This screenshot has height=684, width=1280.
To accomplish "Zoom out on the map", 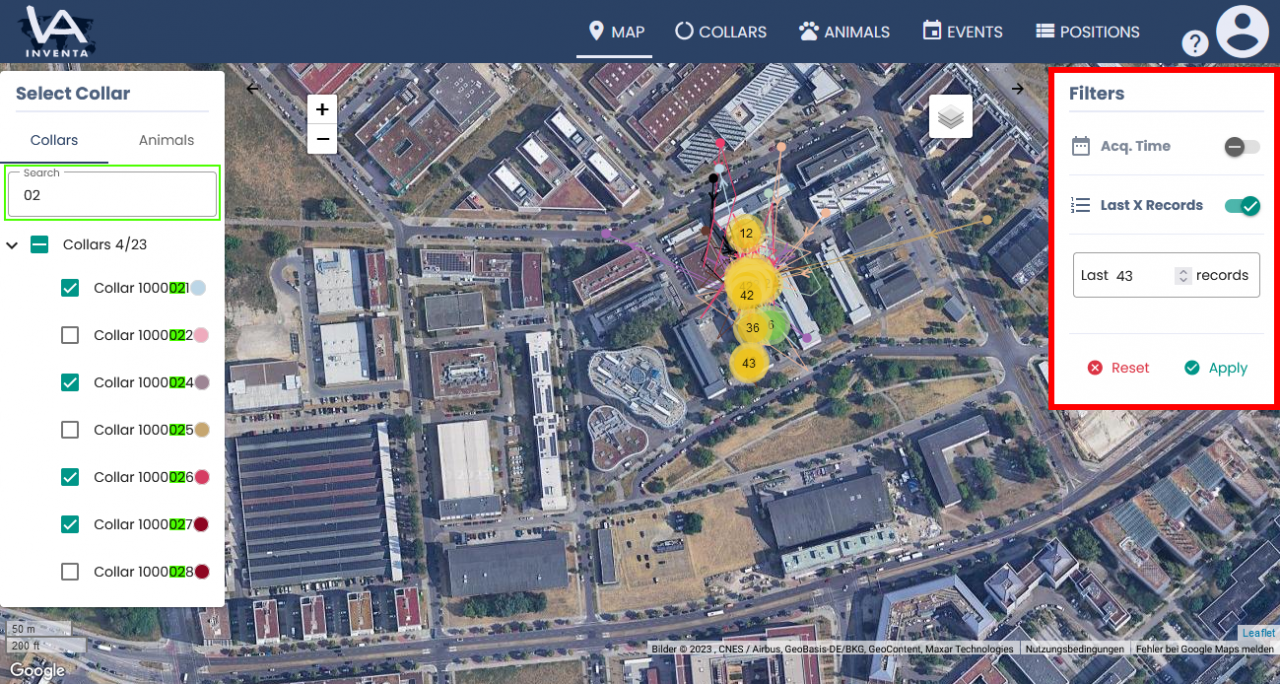I will [x=322, y=139].
